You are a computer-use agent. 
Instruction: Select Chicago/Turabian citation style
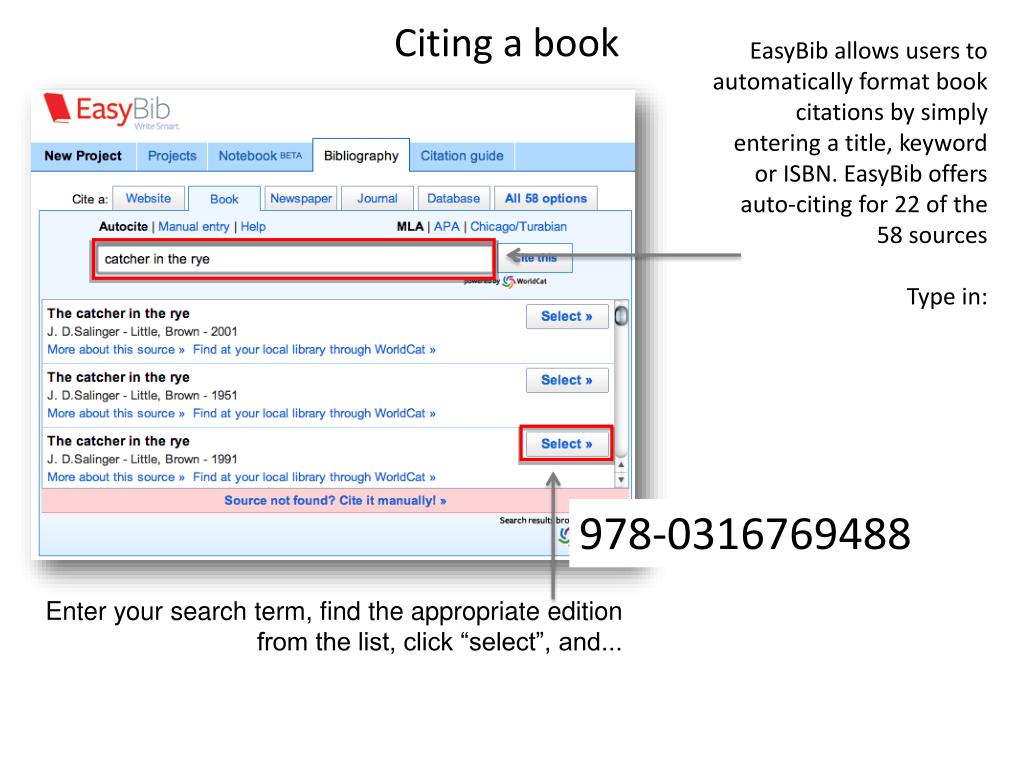click(x=519, y=227)
